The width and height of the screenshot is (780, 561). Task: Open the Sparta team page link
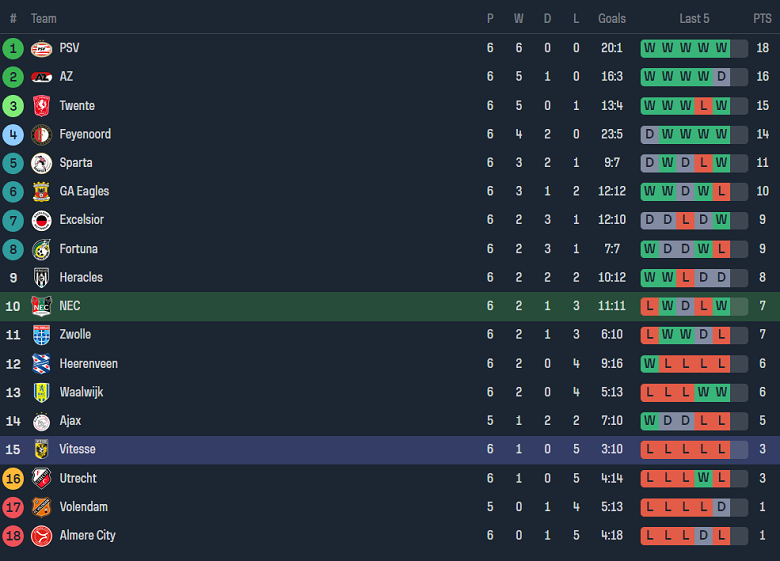76,163
